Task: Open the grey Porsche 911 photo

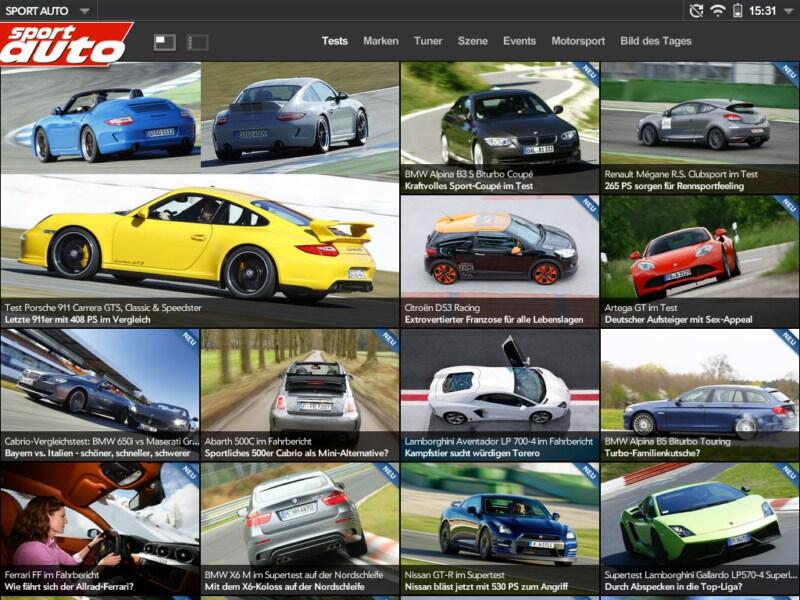Action: coord(300,120)
